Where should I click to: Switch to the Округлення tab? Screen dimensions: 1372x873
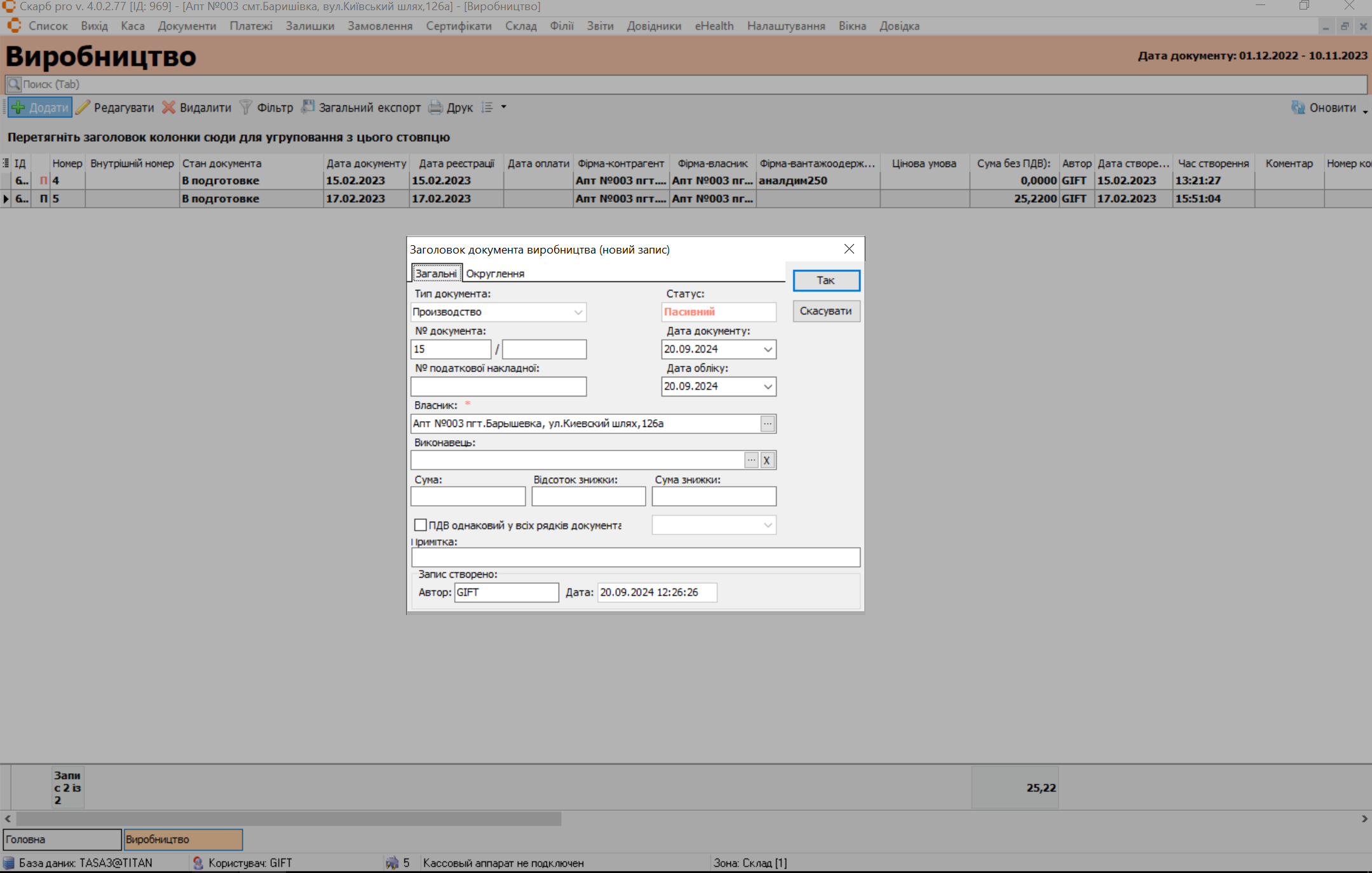pos(495,273)
